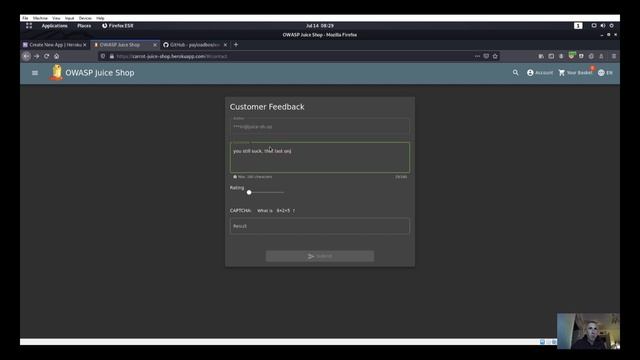This screenshot has height=360, width=640.
Task: Open VirtualBox Help menu
Action: [100, 18]
